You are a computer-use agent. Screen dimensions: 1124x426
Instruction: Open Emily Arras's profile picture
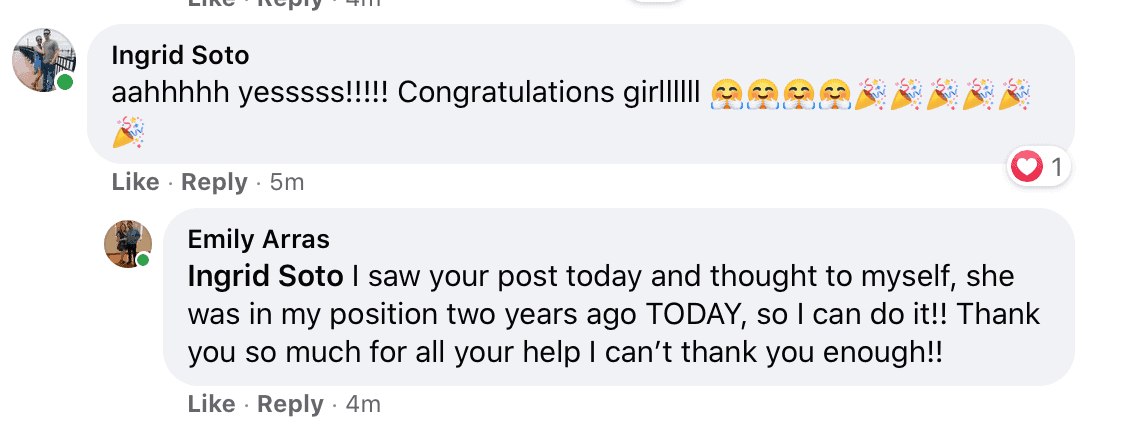point(127,243)
